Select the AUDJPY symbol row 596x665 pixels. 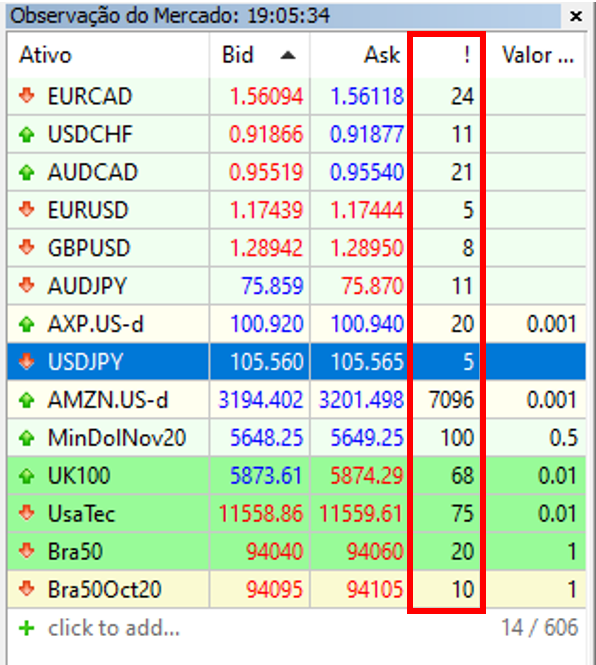[x=297, y=286]
